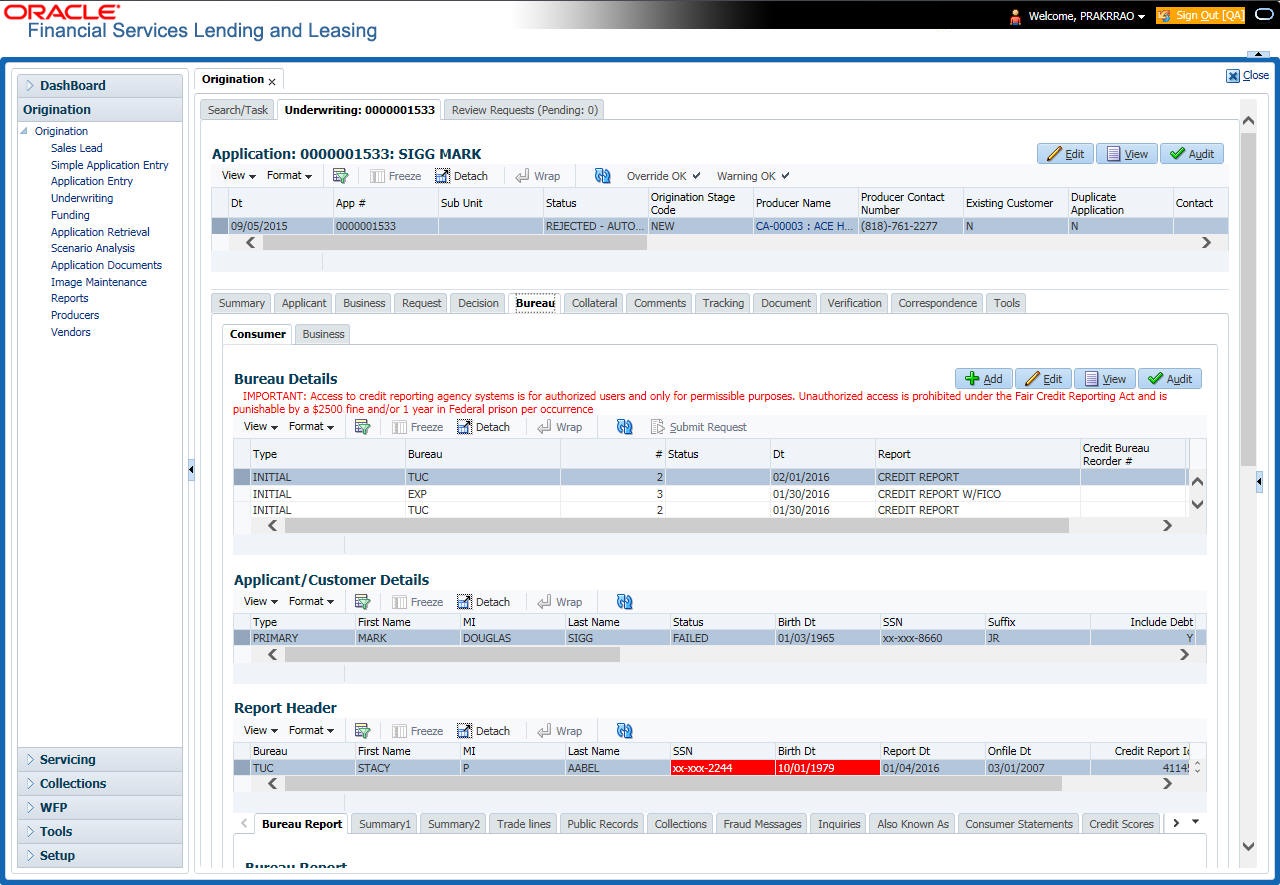Screen dimensions: 1280x885
Task: Click Detach in Bureau Details toolbar
Action: 483,427
